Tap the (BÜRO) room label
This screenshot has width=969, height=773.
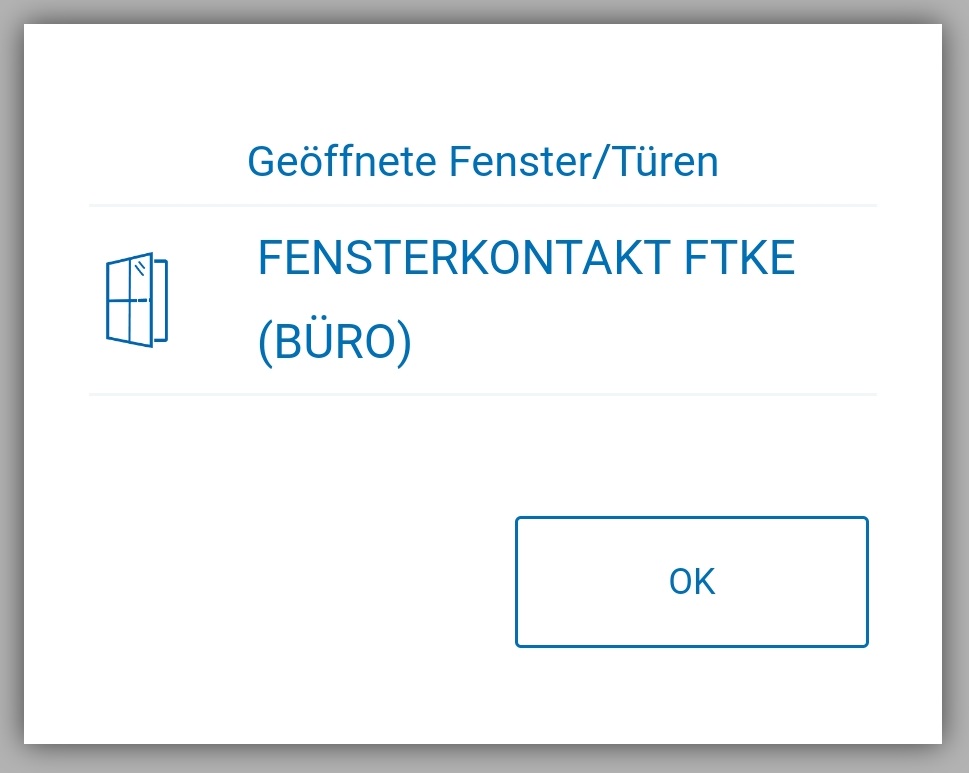[x=334, y=344]
